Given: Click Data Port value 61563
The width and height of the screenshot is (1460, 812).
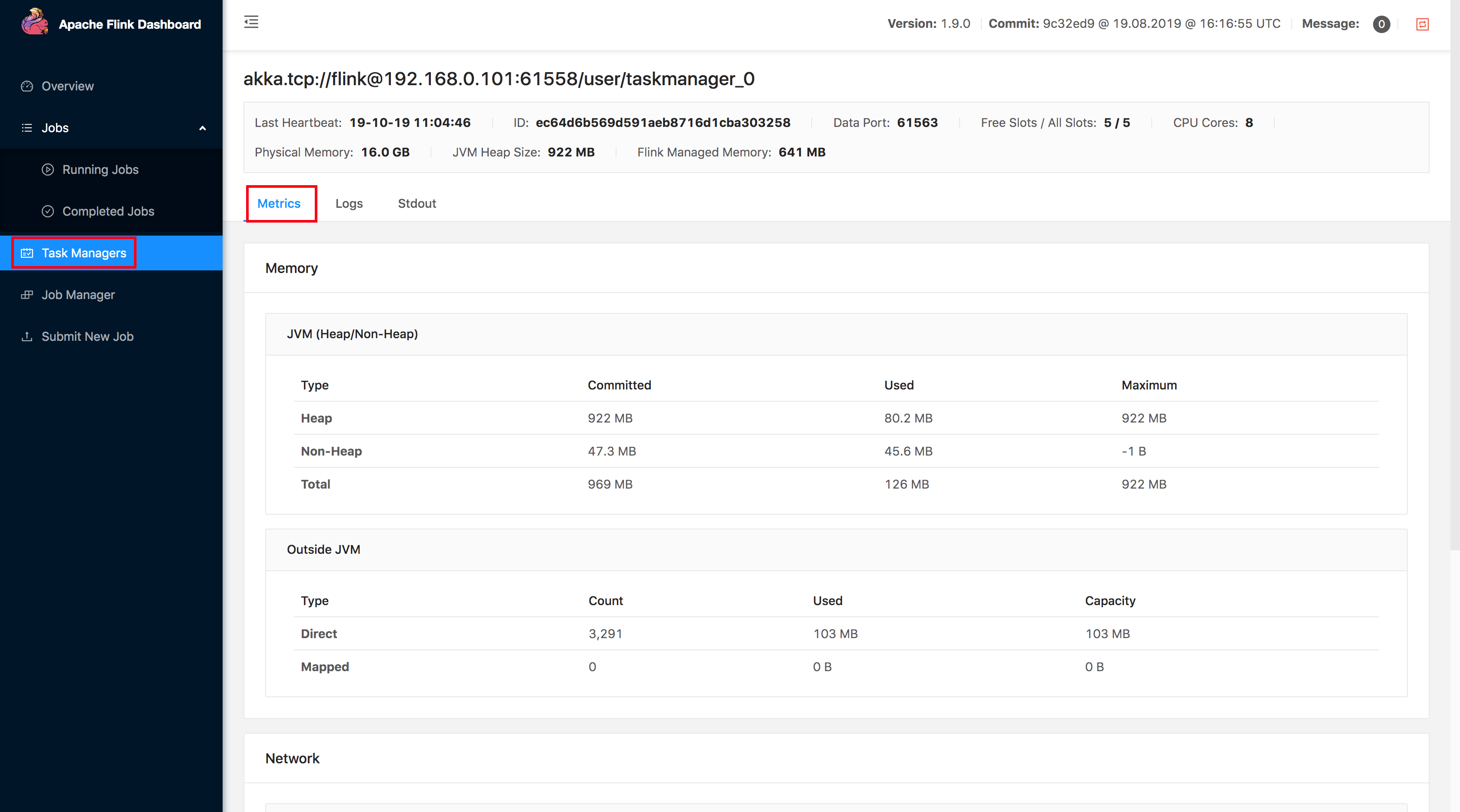Looking at the screenshot, I should point(917,123).
